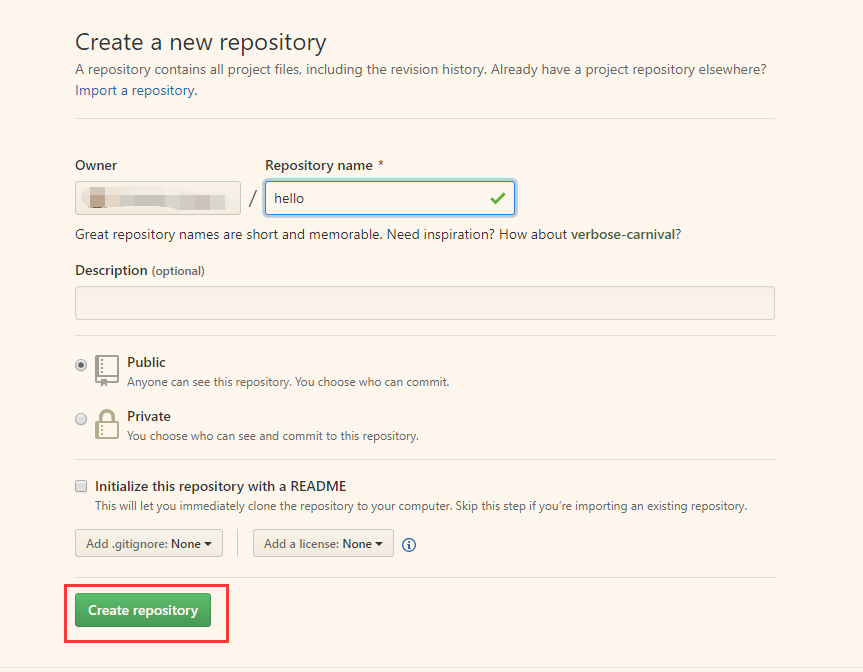Viewport: 863px width, 672px height.
Task: Click 'Anyone can see this repository' text
Action: (x=288, y=382)
